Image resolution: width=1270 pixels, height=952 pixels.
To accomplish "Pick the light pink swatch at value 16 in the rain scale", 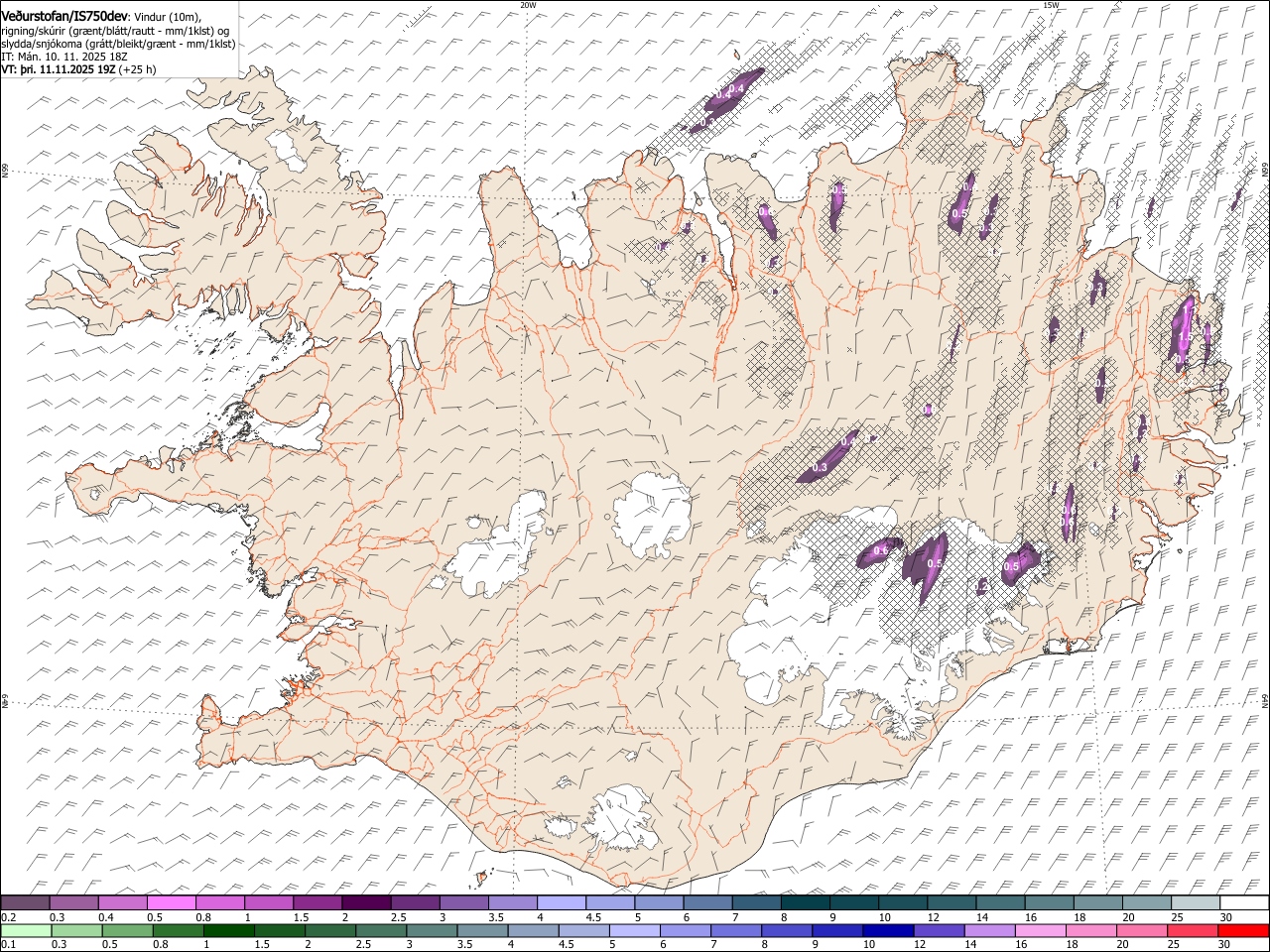I will 1039,930.
